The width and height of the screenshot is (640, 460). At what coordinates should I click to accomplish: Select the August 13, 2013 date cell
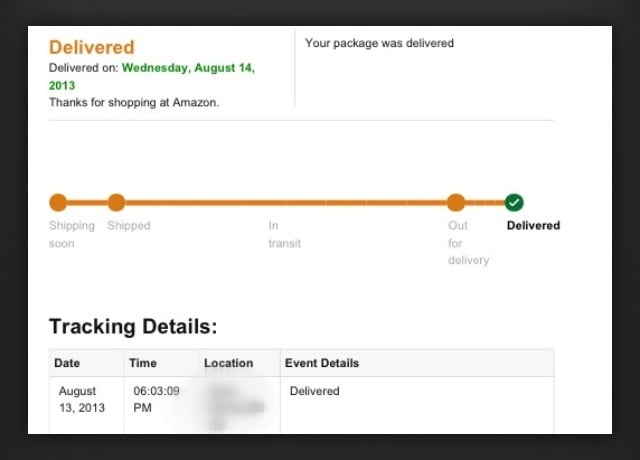pyautogui.click(x=82, y=399)
